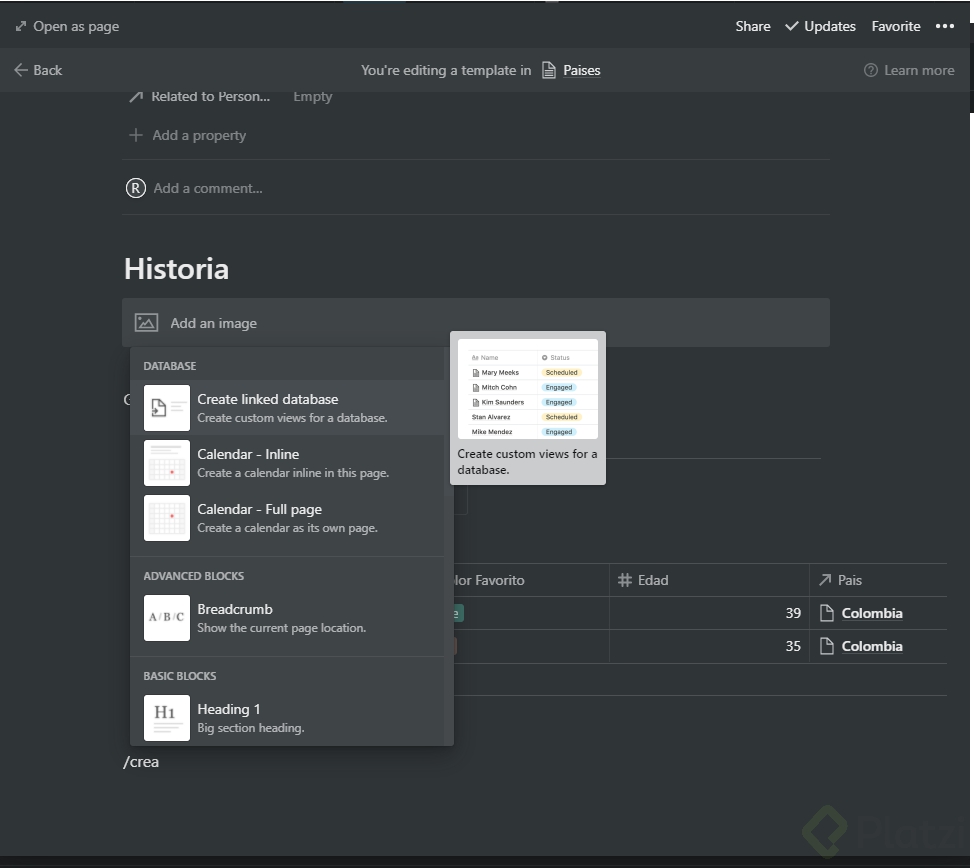Click the lor Favorito column header
This screenshot has width=974, height=868.
(531, 580)
